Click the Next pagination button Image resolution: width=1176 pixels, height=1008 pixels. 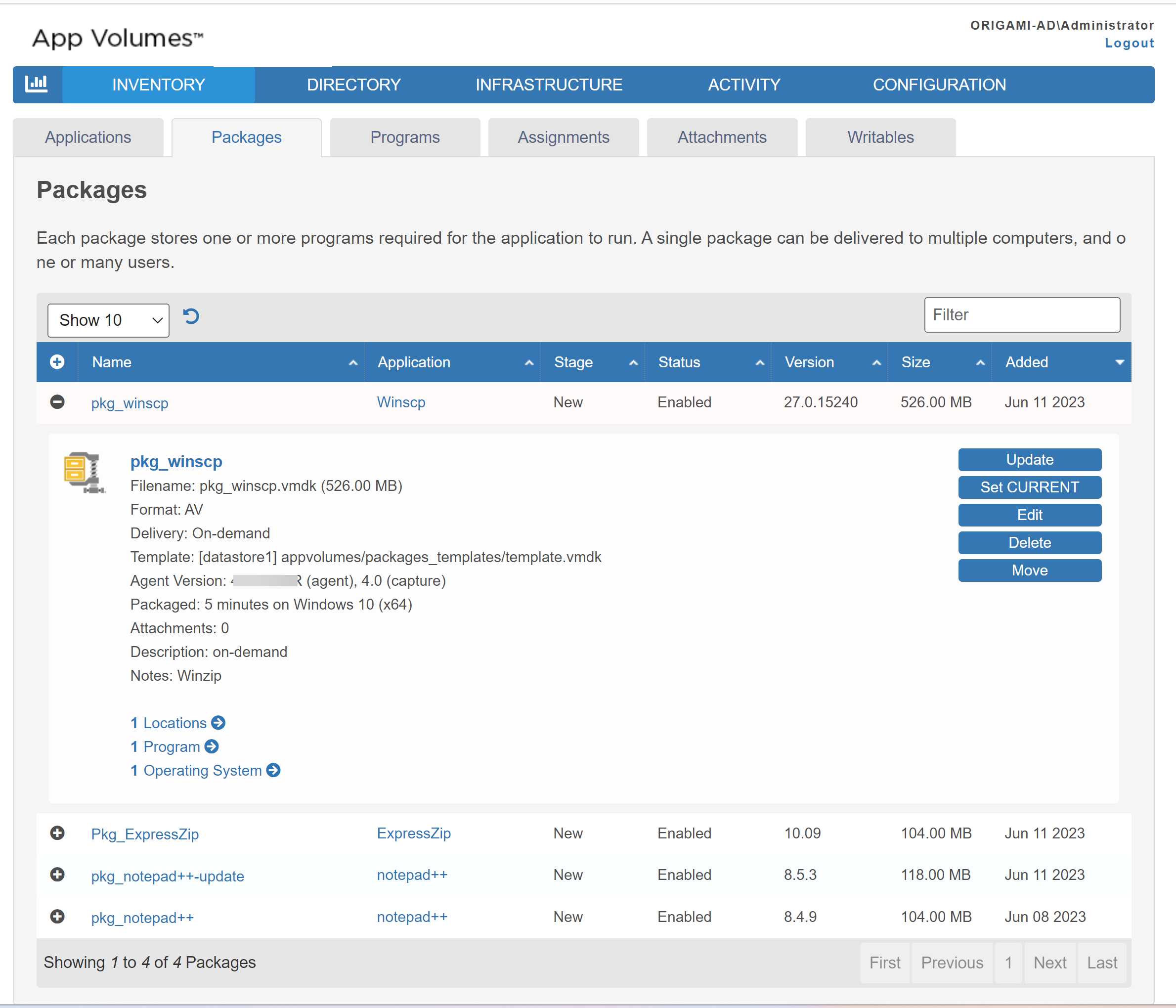pos(1049,963)
